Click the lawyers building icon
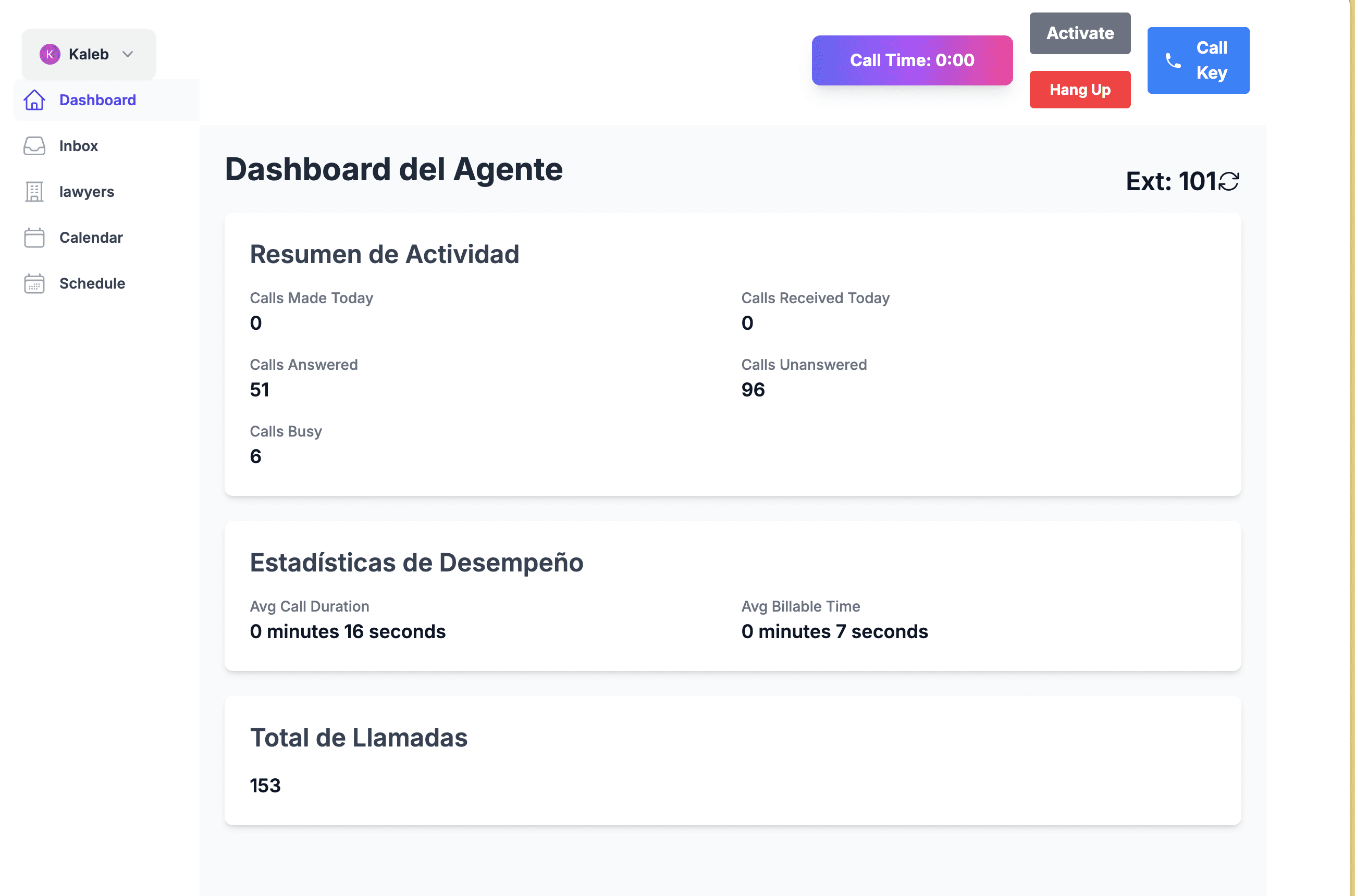 [34, 191]
